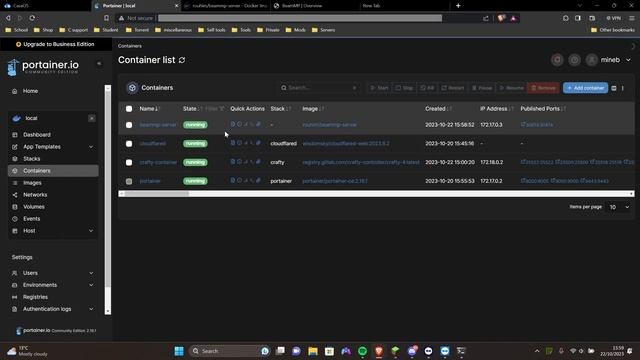Click the Pause containers button
The height and width of the screenshot is (360, 640).
pyautogui.click(x=482, y=88)
